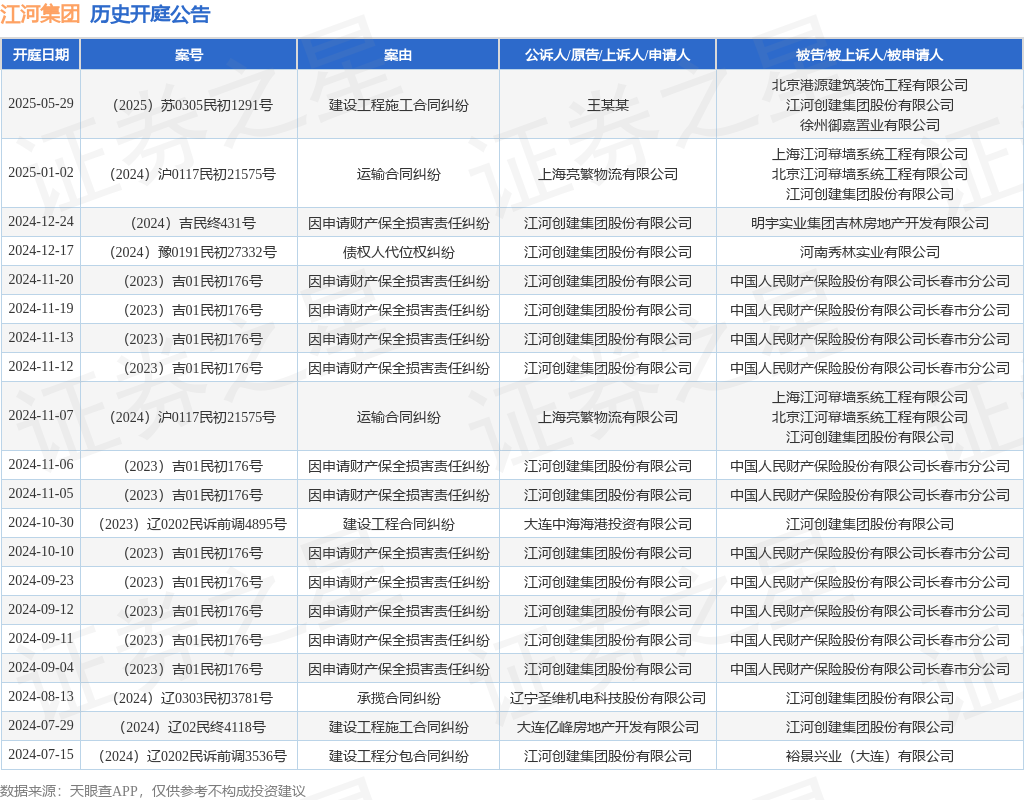1024x800 pixels.
Task: Select plaintiff 大连中海海港投资有限公司
Action: 607,524
